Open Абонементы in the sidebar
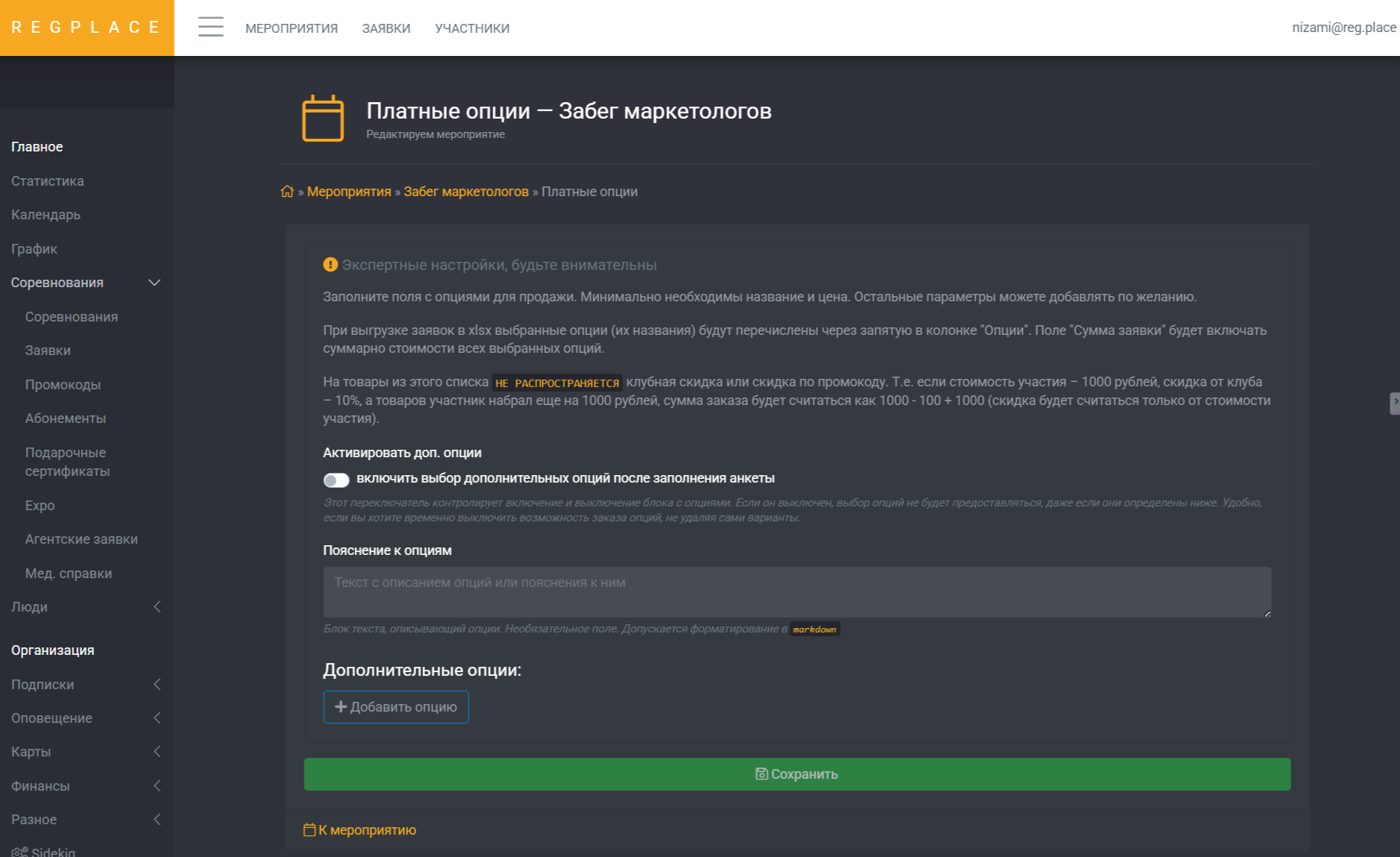Screen dimensions: 1400x857 66,418
